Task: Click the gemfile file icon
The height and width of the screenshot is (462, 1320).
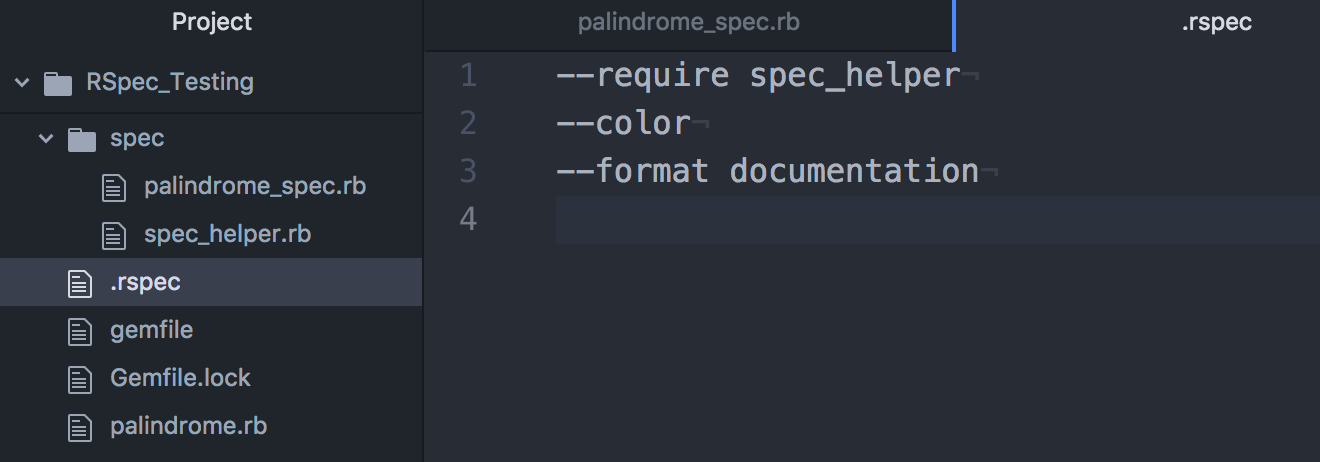Action: coord(80,331)
